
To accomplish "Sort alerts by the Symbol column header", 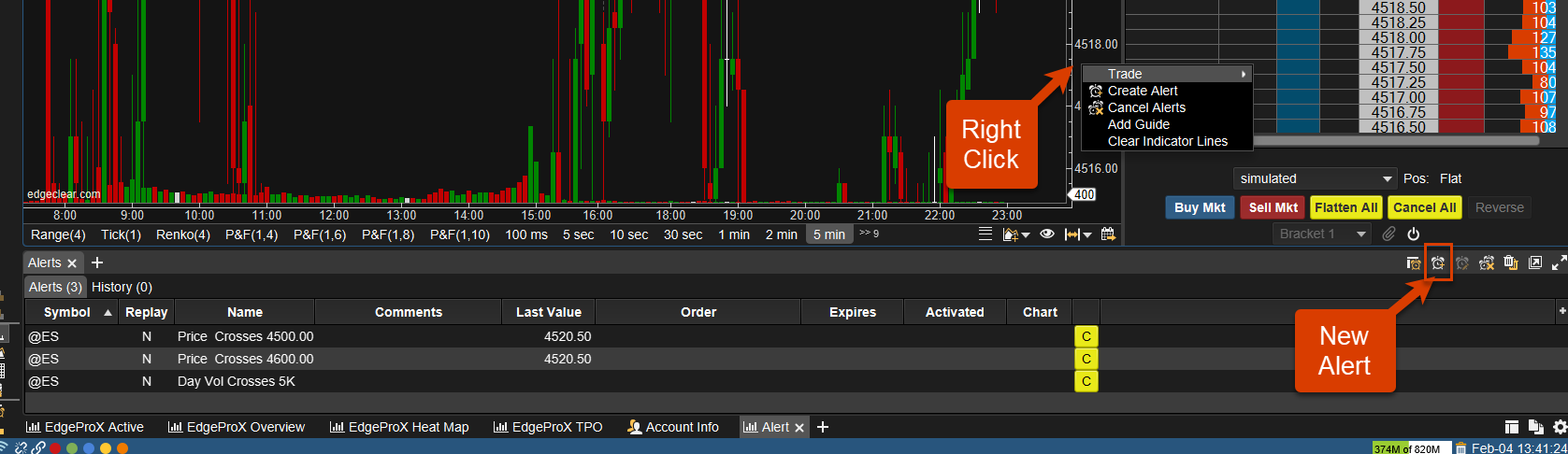I will tap(67, 312).
